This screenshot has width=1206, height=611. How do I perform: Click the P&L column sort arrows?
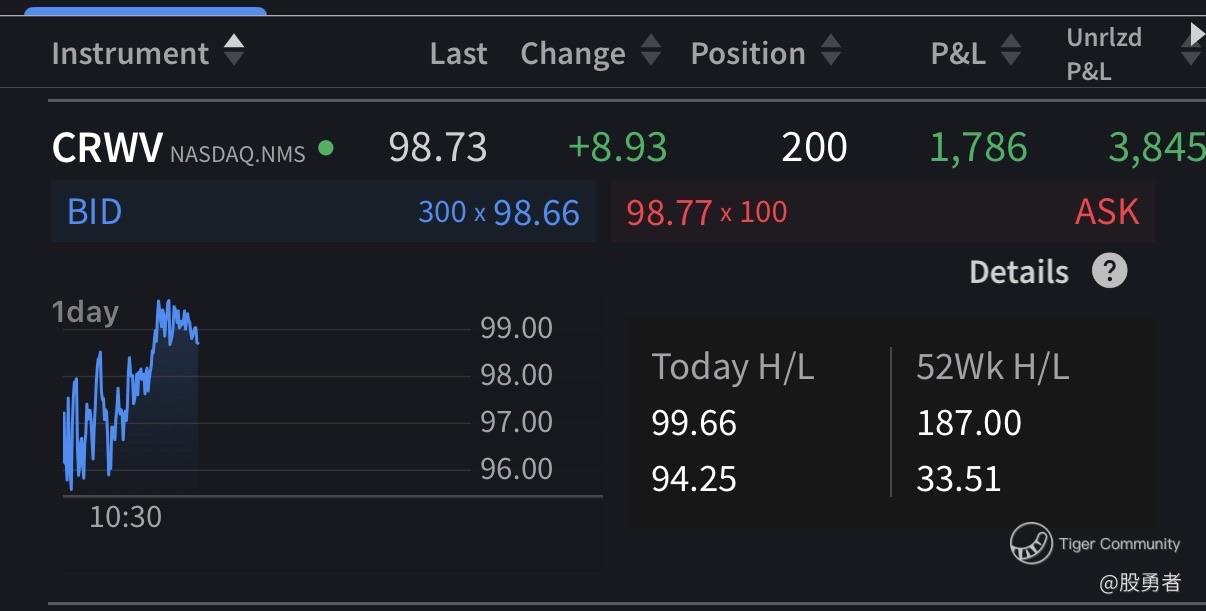1011,52
